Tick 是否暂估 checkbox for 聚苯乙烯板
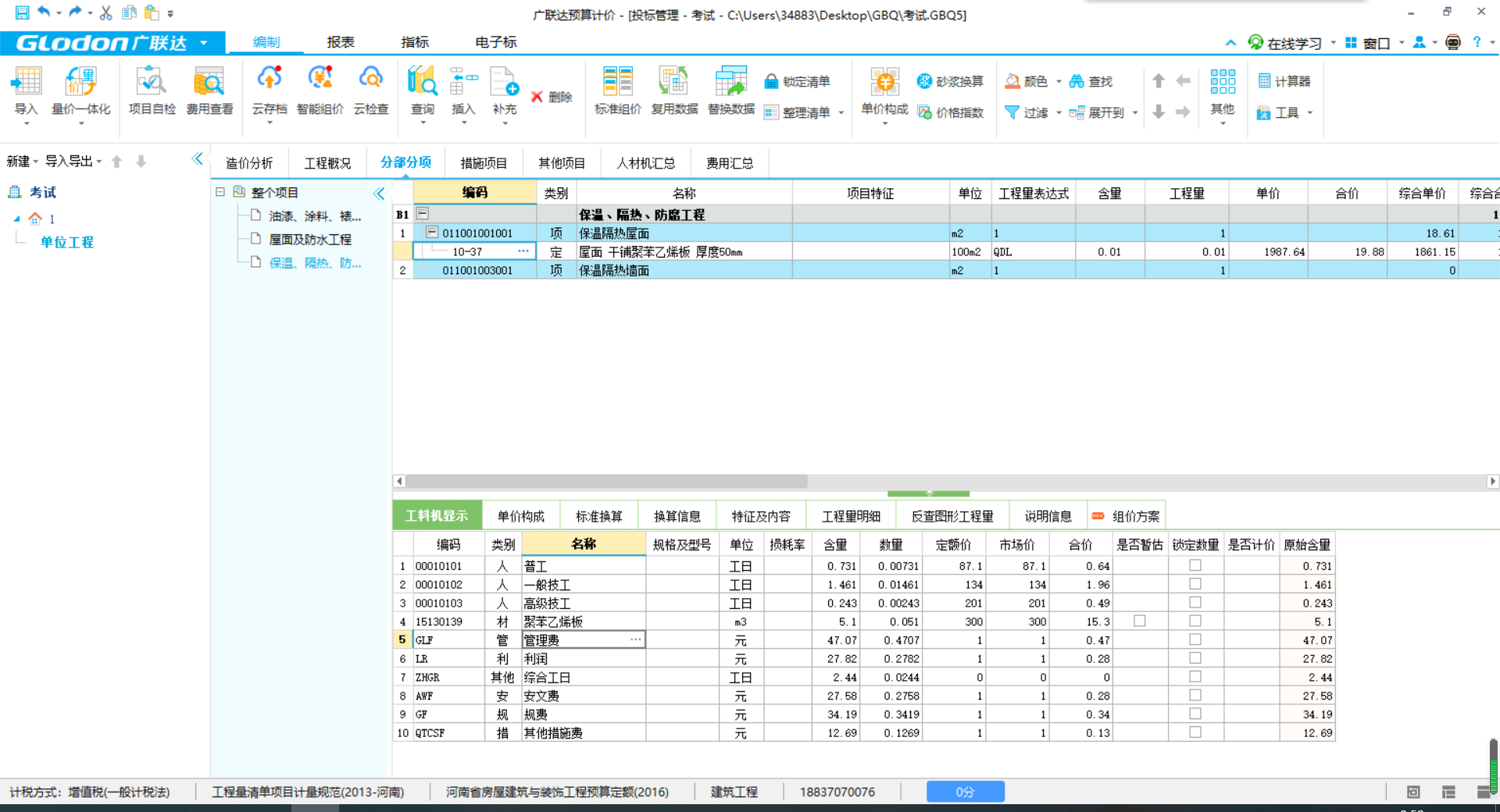1500x812 pixels. pyautogui.click(x=1140, y=621)
